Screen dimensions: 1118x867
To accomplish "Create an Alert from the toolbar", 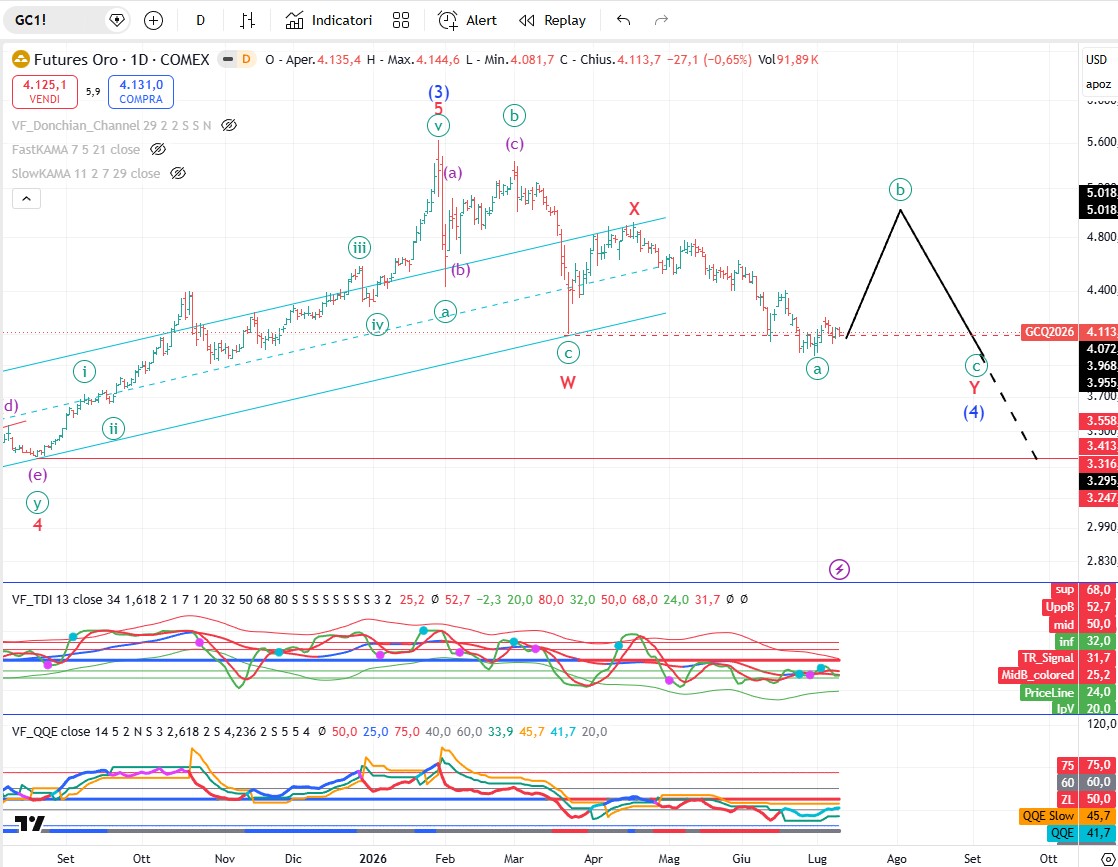I will click(467, 21).
